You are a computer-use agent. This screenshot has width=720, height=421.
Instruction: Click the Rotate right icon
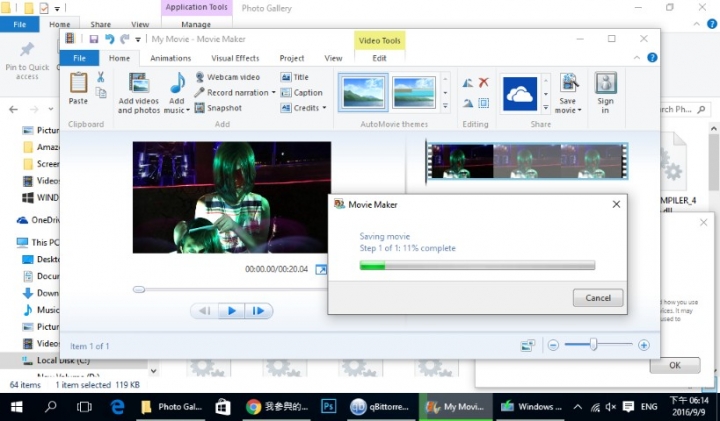tap(468, 103)
